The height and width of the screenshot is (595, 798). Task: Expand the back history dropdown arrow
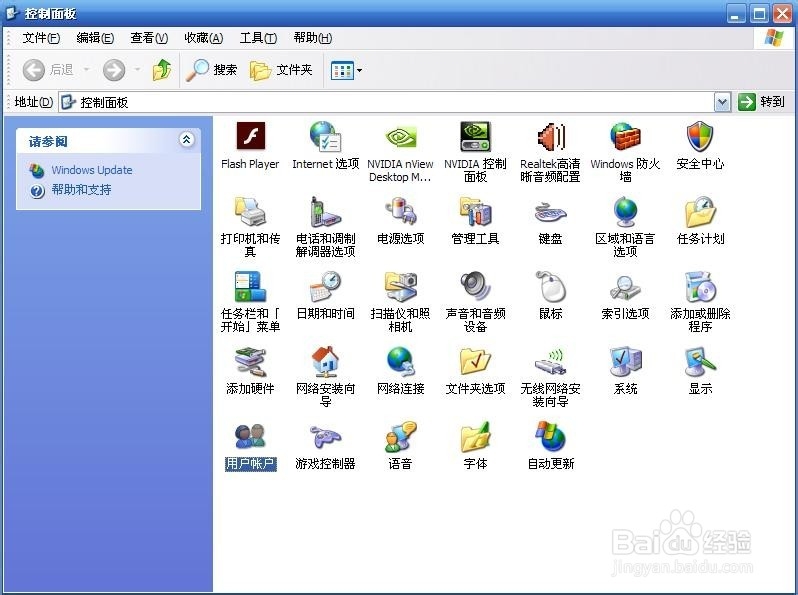tap(87, 70)
